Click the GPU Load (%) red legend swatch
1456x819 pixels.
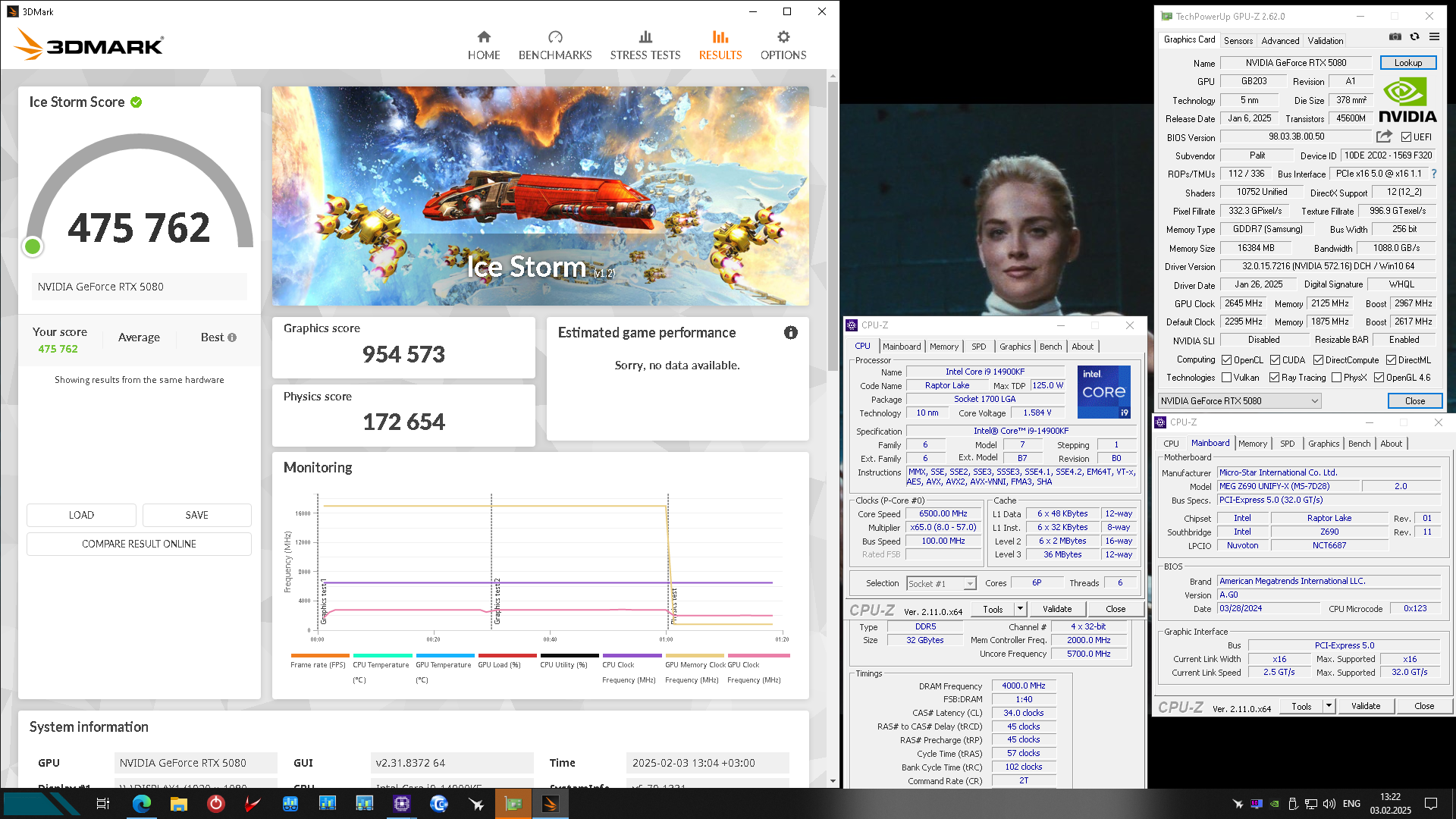507,655
